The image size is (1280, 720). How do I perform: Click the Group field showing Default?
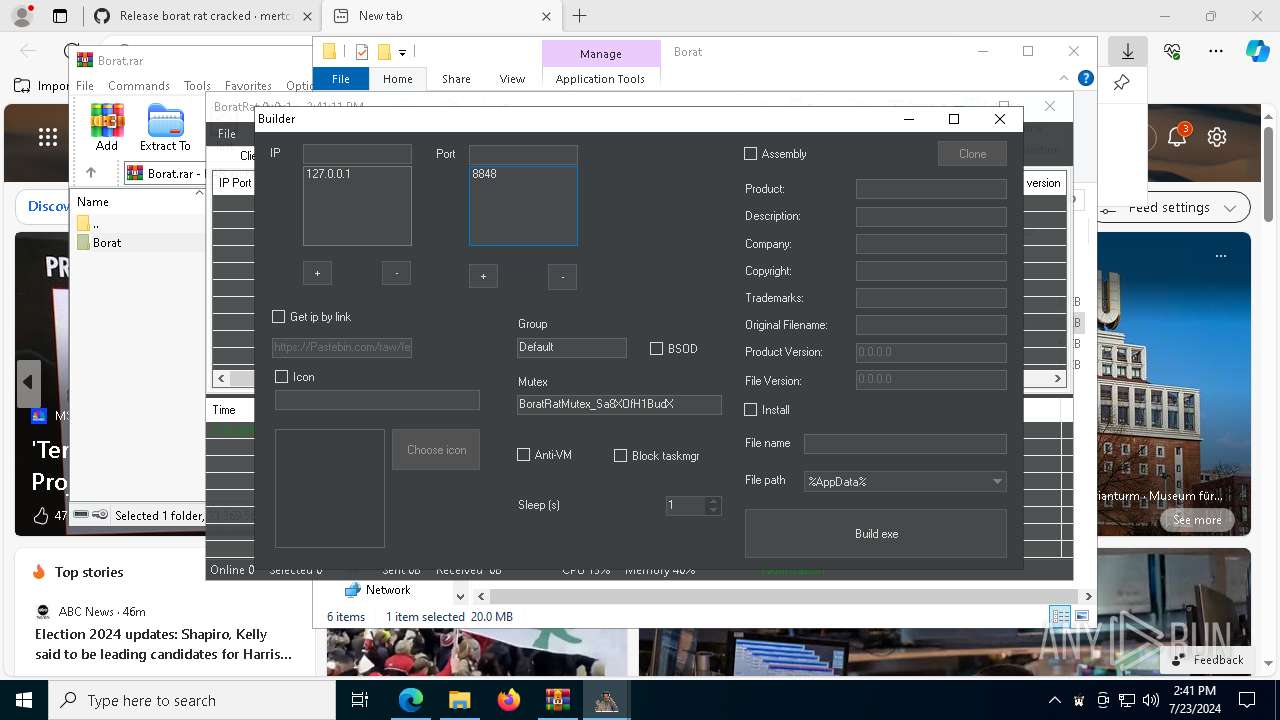tap(572, 347)
